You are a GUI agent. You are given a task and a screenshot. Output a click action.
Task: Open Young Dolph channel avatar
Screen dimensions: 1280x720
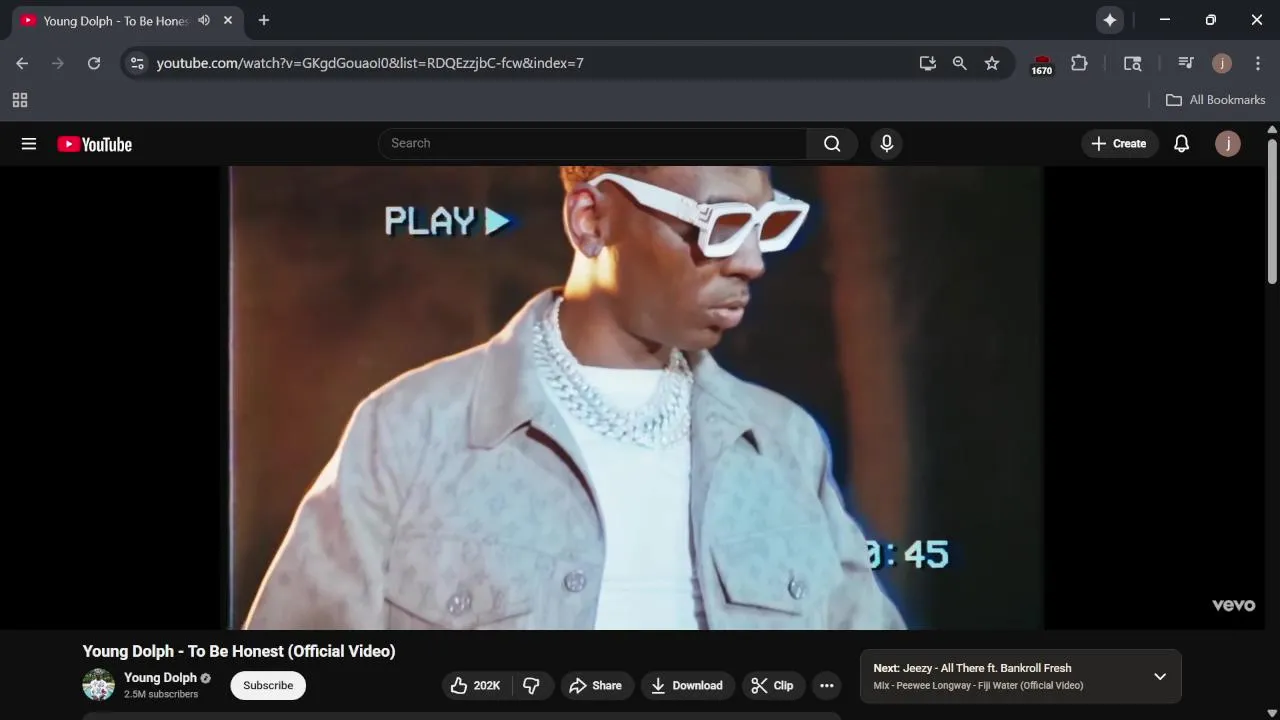98,685
